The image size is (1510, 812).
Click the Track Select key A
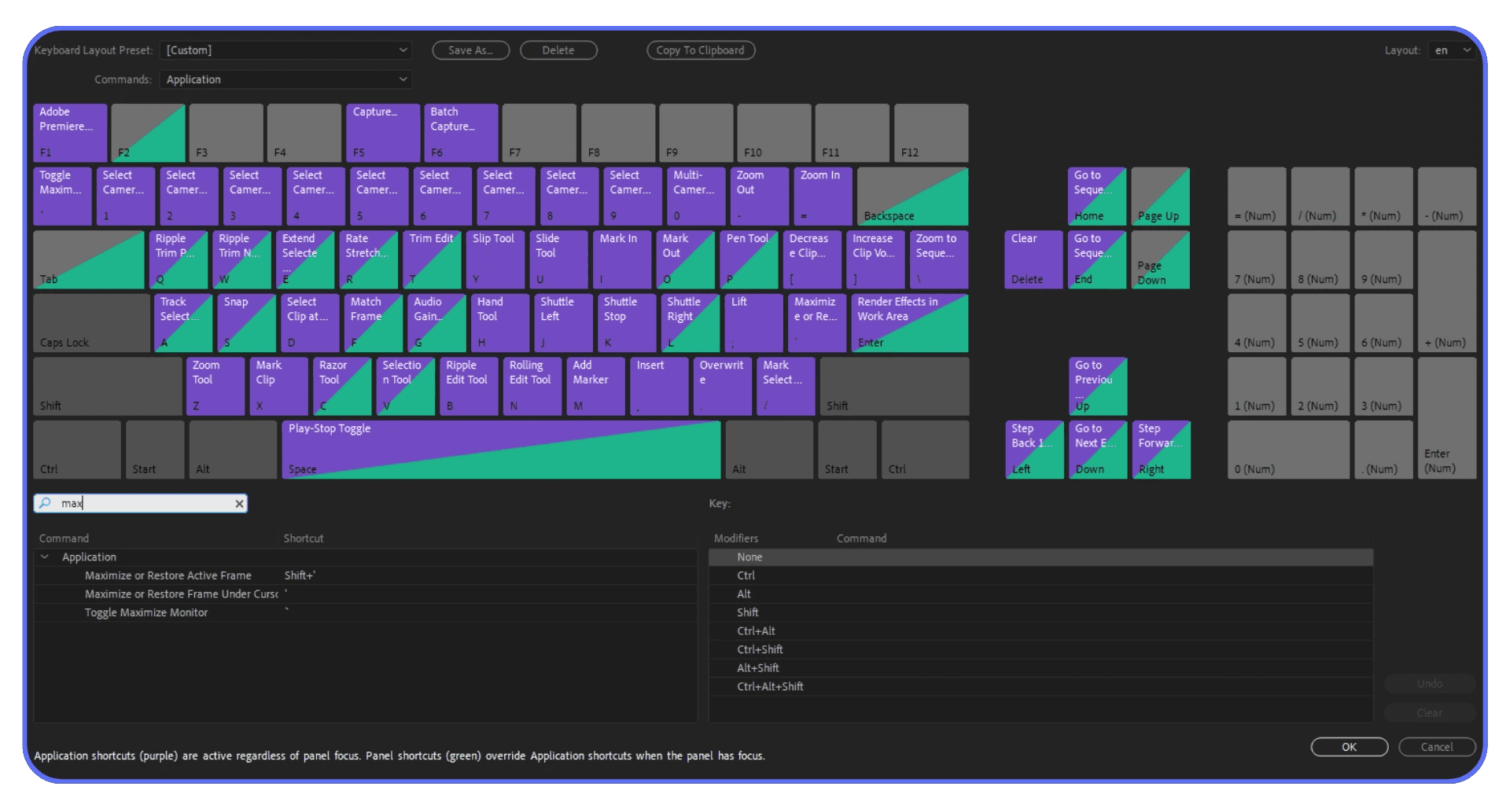[x=182, y=322]
